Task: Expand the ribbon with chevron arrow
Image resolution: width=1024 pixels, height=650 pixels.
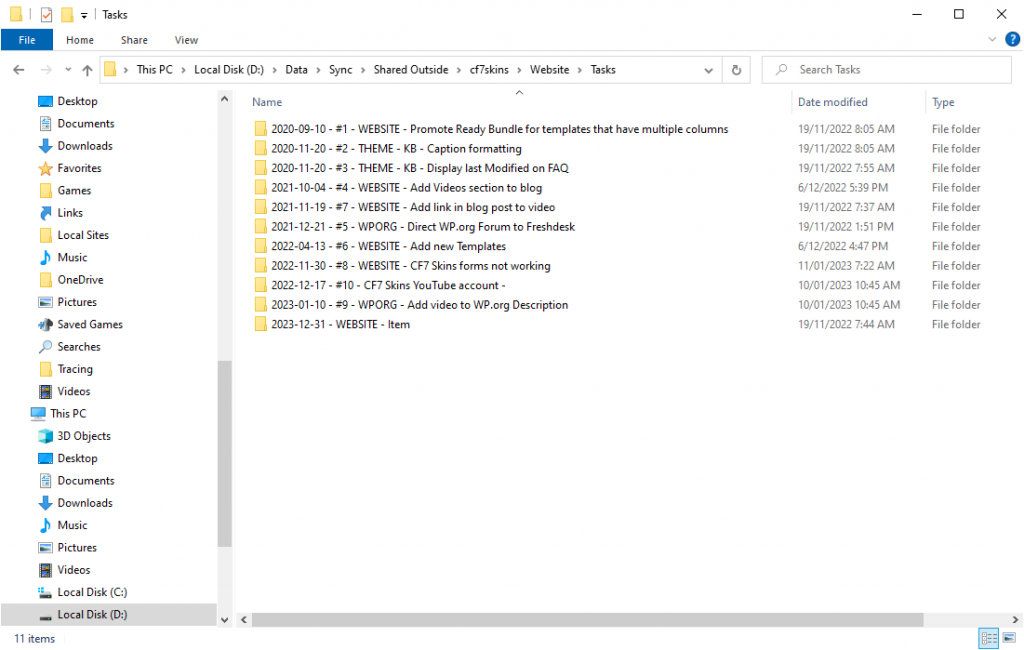Action: click(993, 40)
